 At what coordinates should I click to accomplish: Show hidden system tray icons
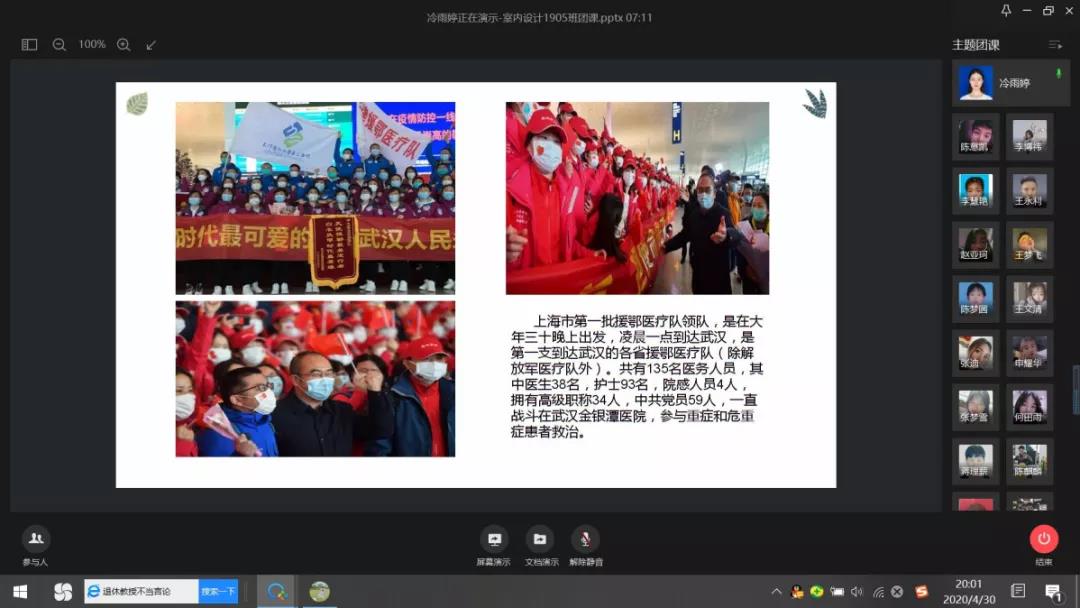pos(777,591)
